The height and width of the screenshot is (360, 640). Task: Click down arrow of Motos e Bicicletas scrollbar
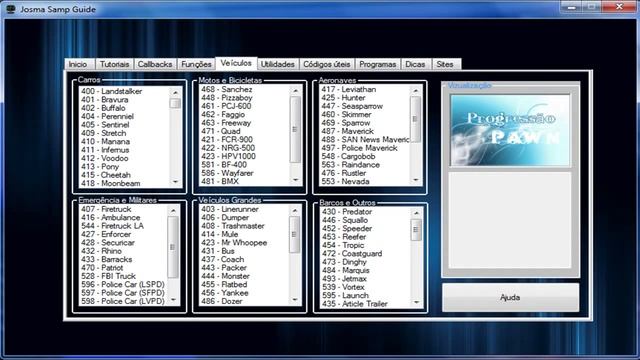[296, 180]
